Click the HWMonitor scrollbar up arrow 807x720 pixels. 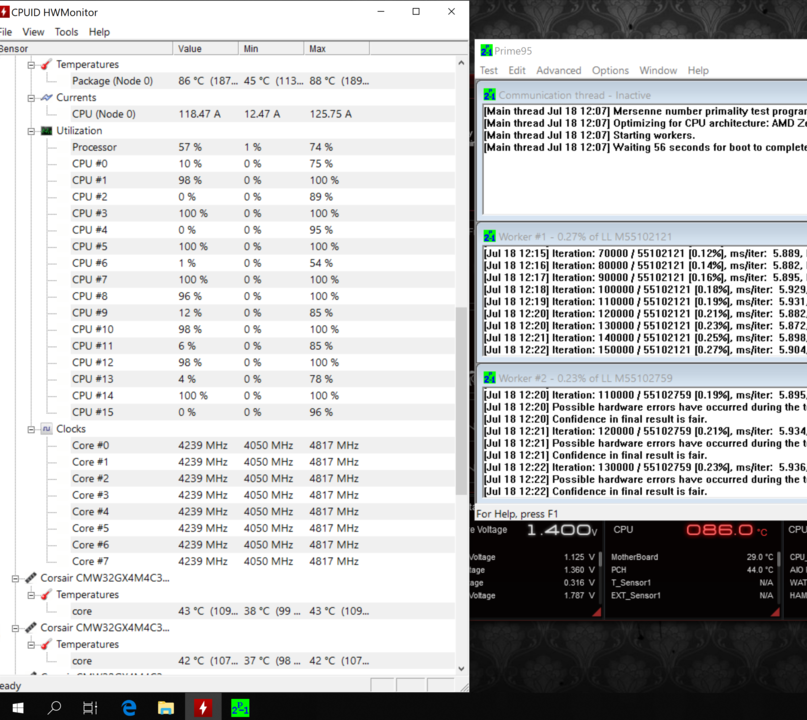[461, 62]
